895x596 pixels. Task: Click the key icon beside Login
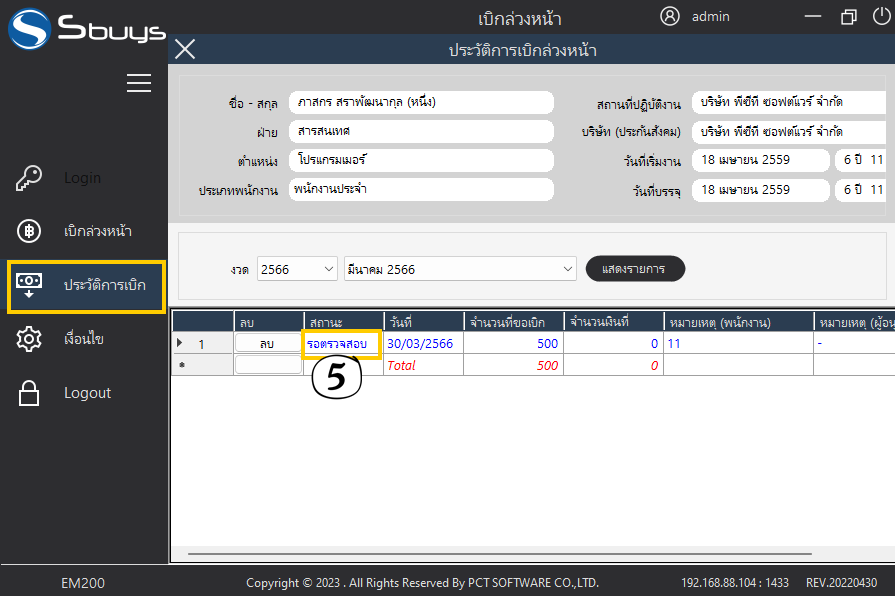[29, 178]
